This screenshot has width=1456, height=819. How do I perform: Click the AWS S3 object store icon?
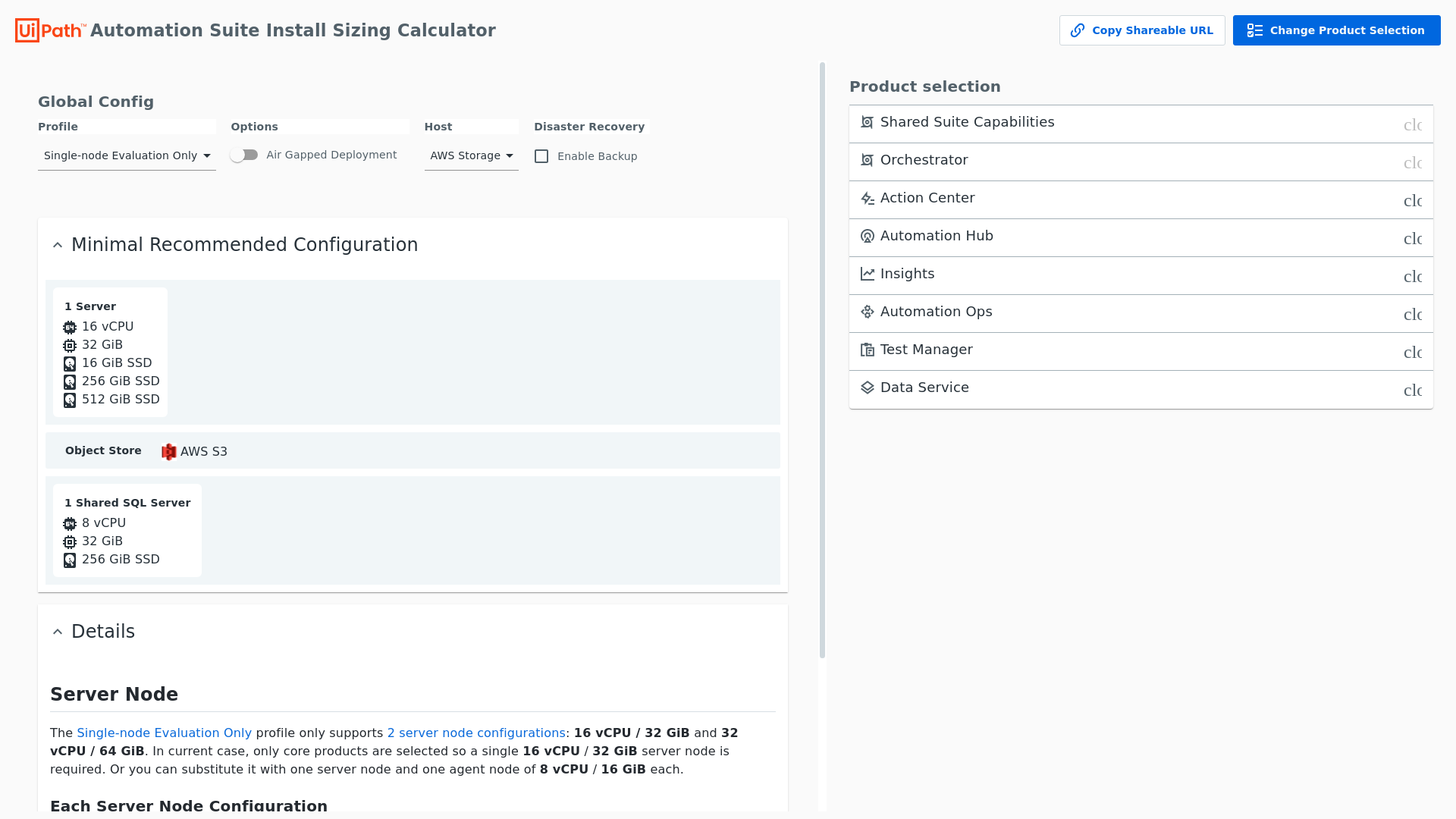click(168, 452)
